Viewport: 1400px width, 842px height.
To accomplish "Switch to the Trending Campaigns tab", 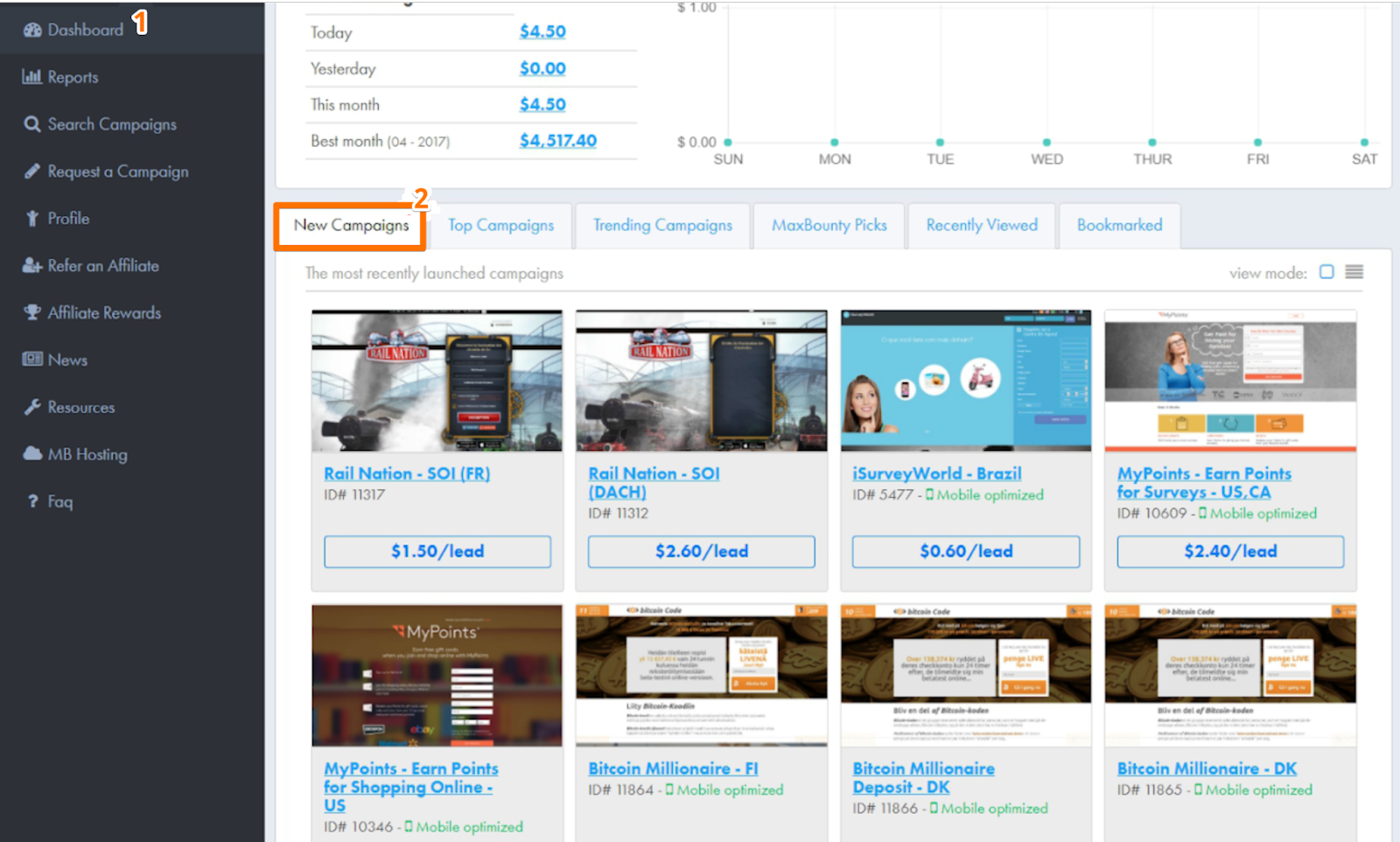I will coord(662,226).
